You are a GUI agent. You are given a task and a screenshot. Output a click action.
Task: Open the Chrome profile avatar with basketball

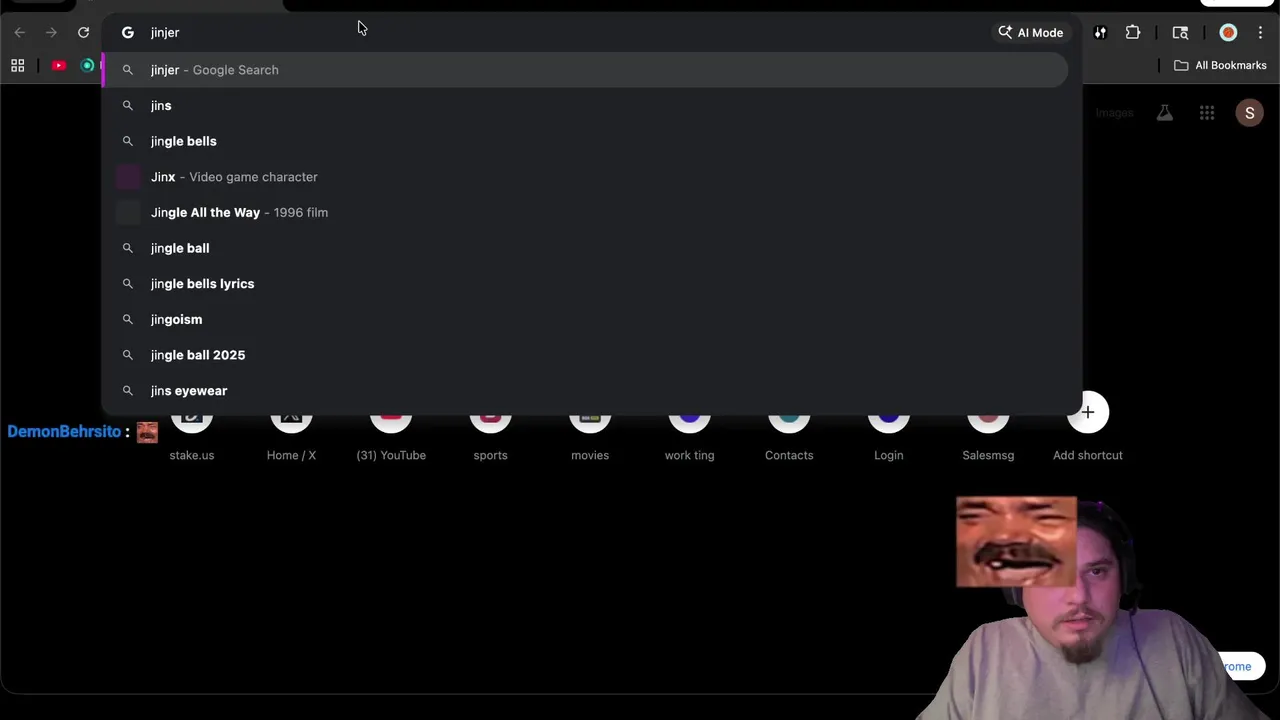click(1228, 33)
